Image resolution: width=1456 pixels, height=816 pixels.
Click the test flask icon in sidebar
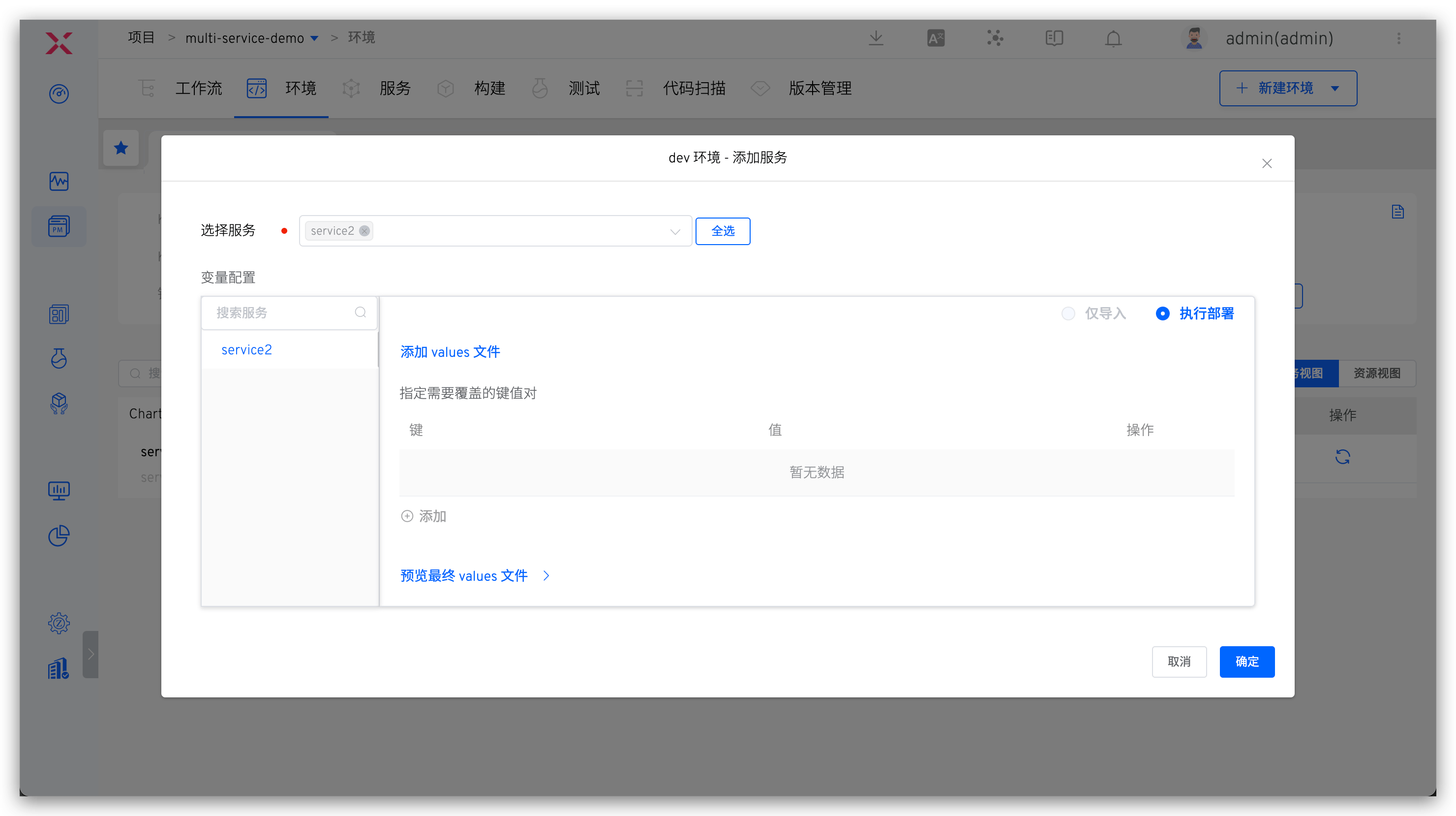59,358
